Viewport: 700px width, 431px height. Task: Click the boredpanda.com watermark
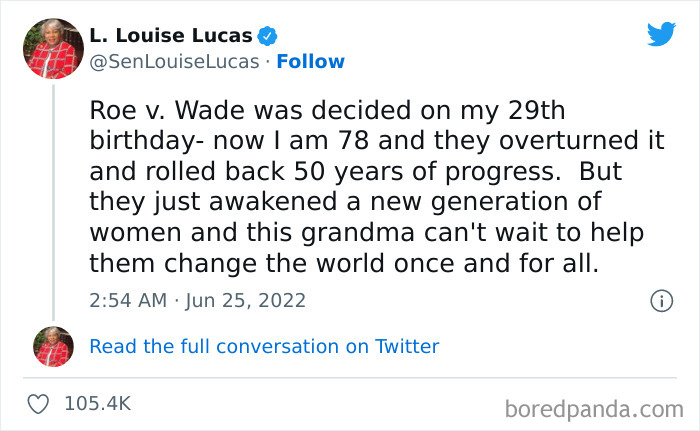[x=595, y=408]
